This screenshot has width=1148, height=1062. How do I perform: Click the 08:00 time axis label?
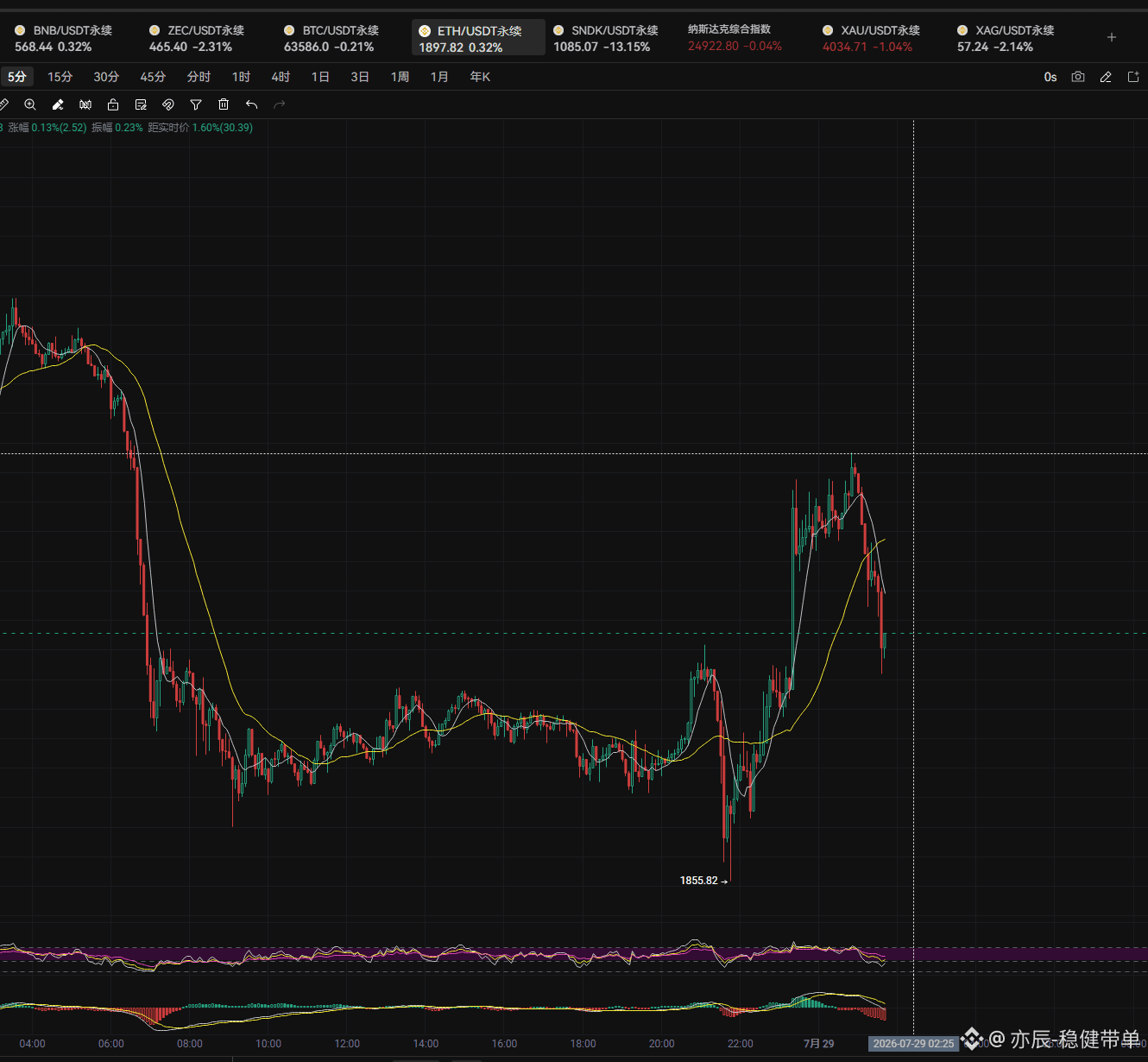coord(190,1044)
